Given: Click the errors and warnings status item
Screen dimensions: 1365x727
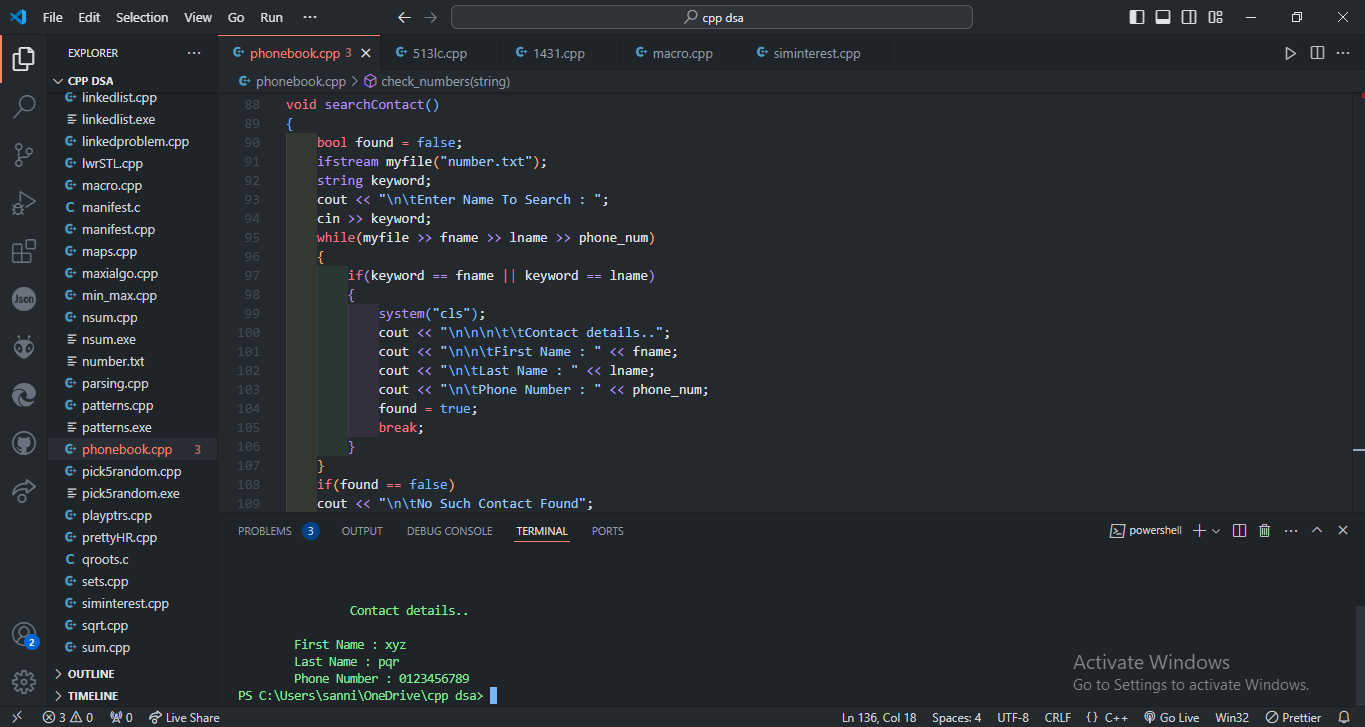Looking at the screenshot, I should coord(67,717).
